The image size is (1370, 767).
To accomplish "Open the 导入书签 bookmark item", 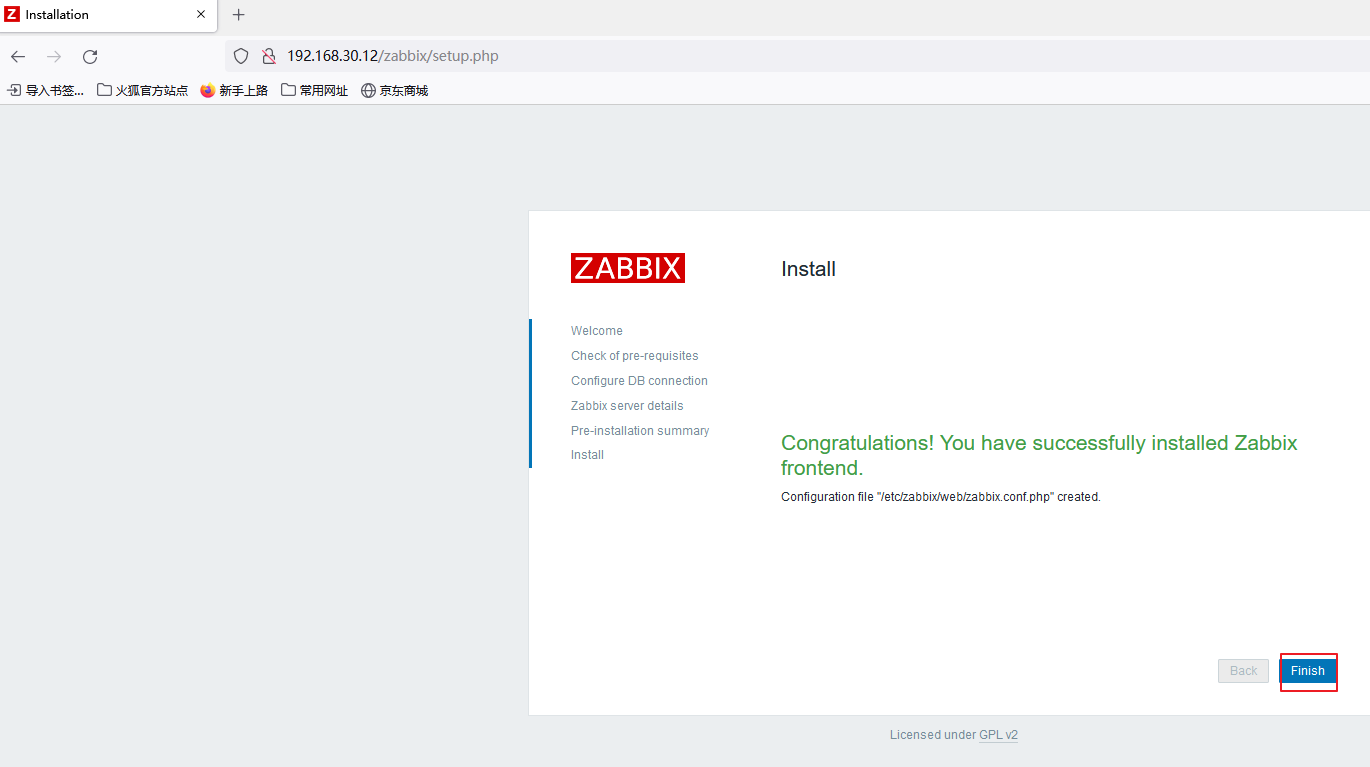I will pyautogui.click(x=46, y=90).
